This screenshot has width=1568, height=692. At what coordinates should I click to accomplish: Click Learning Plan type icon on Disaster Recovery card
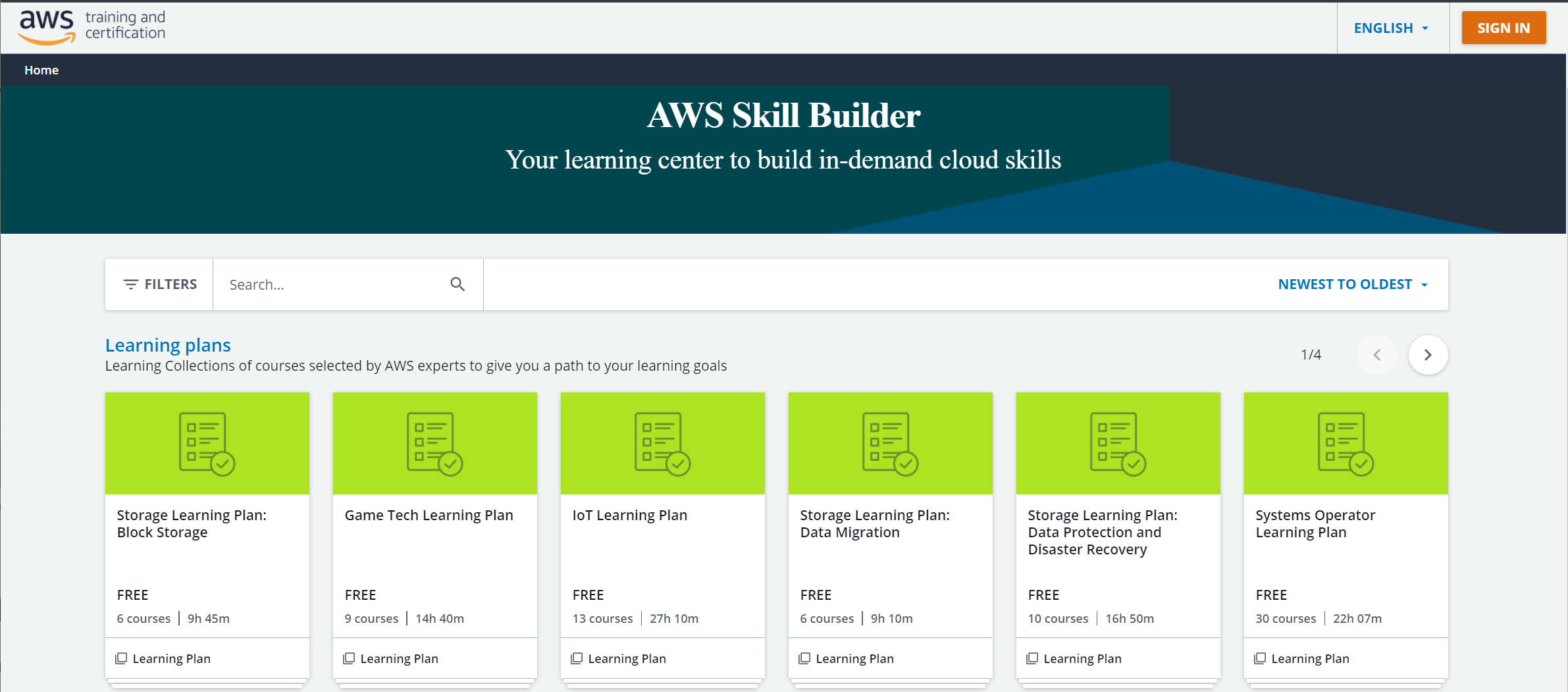[x=1032, y=658]
